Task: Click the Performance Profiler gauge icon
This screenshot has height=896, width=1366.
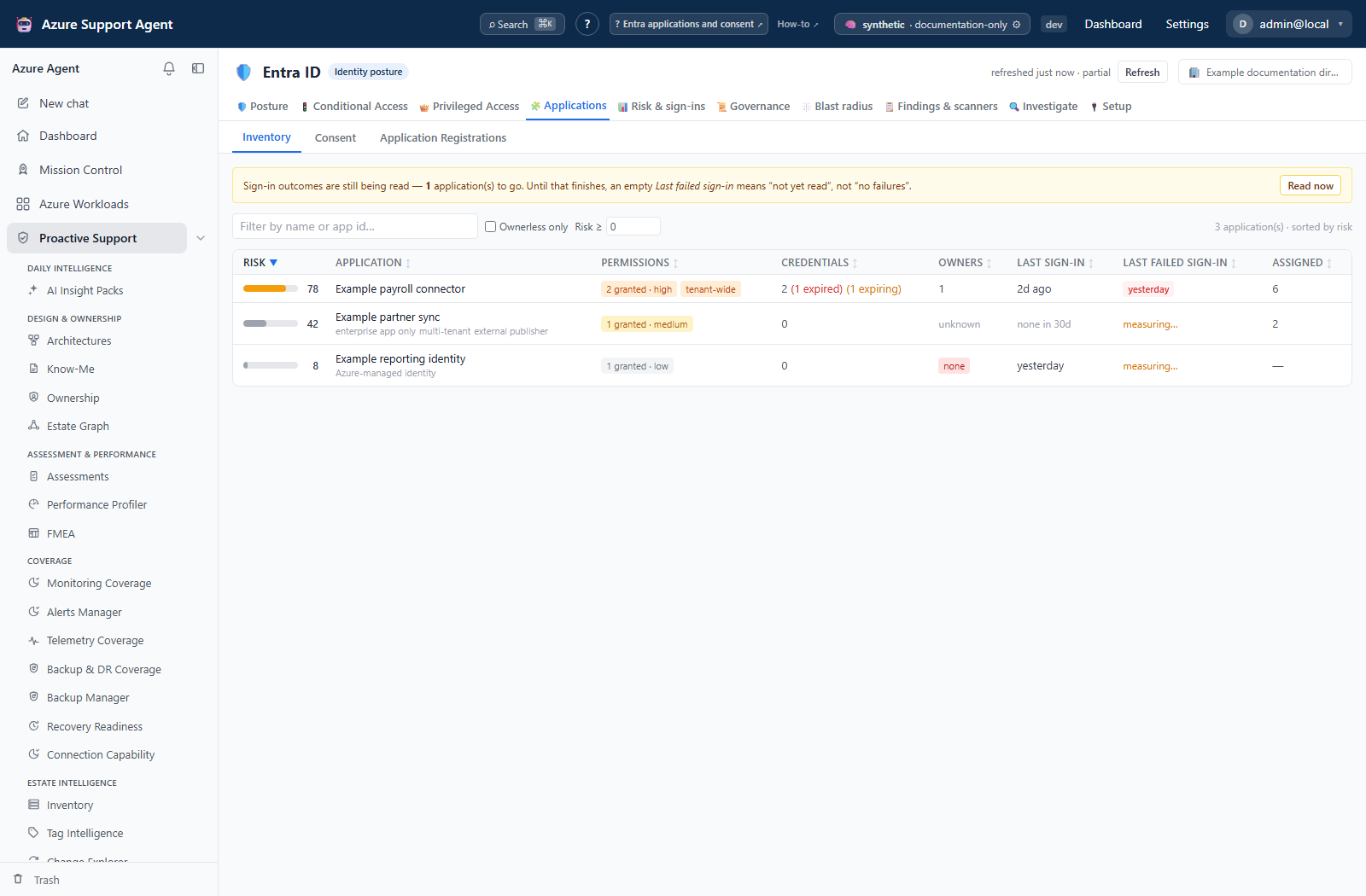Action: coord(33,504)
